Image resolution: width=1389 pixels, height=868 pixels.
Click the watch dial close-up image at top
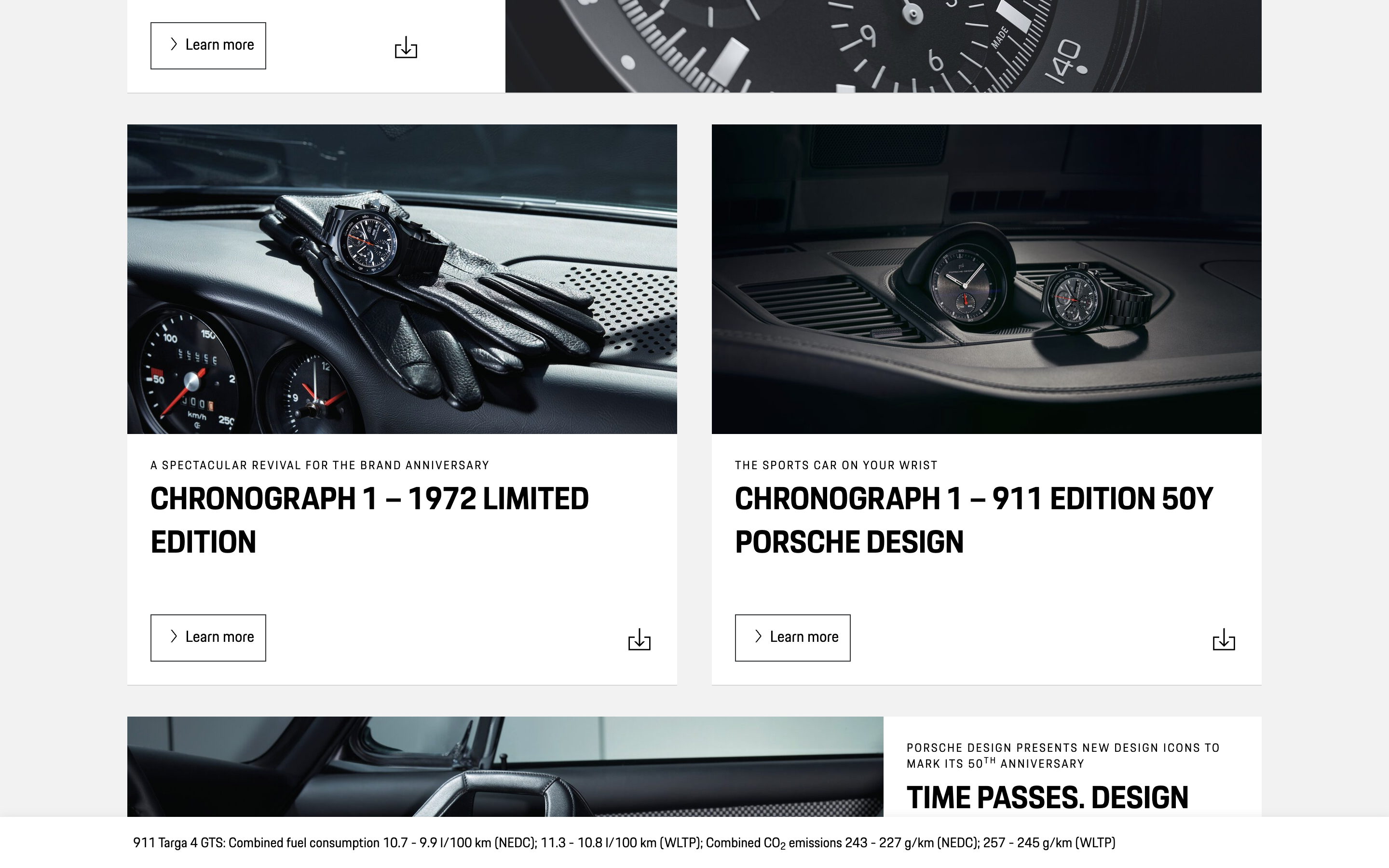point(883,46)
